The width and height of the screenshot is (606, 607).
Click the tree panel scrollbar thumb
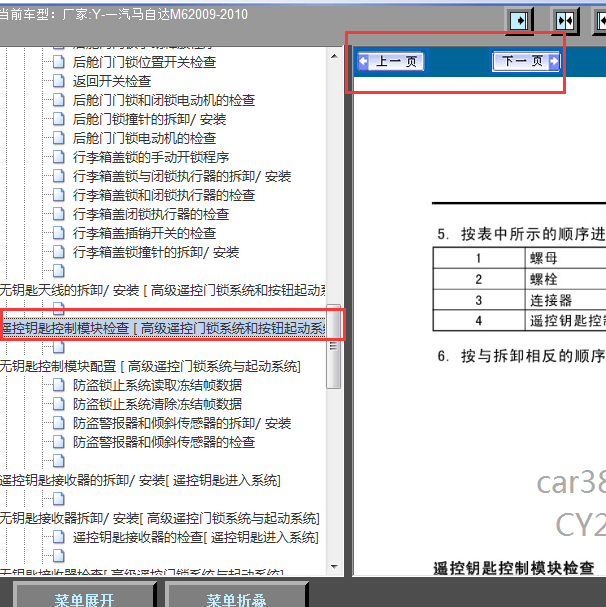click(x=333, y=346)
